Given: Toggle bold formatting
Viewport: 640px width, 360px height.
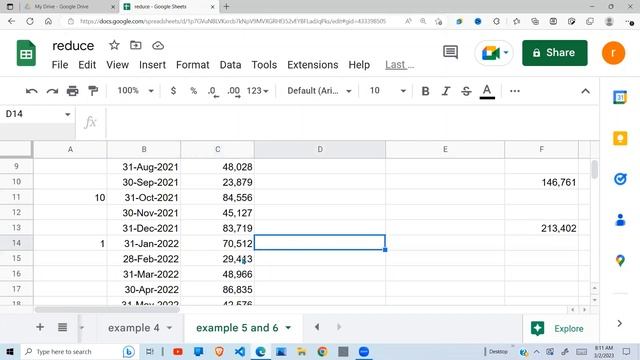Looking at the screenshot, I should point(425,91).
